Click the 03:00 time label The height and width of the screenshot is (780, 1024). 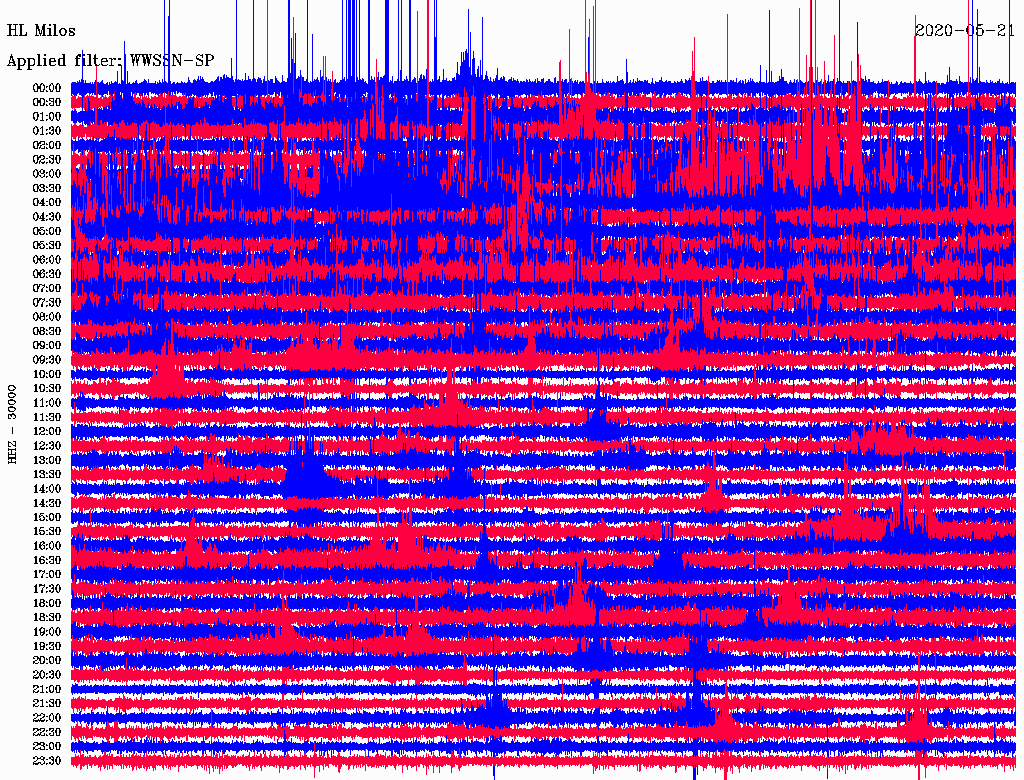coord(47,174)
